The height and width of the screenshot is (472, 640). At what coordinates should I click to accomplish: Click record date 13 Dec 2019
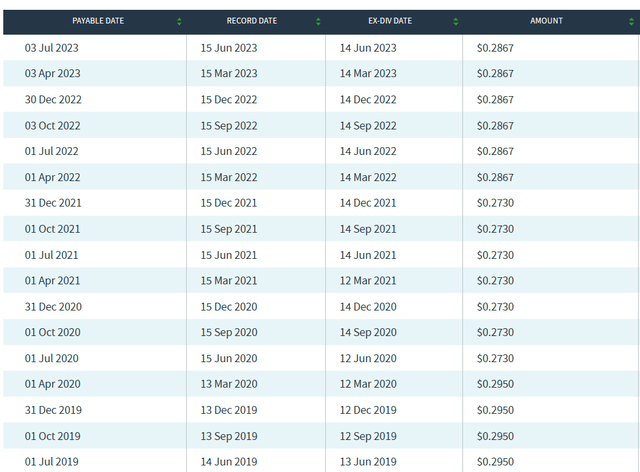[229, 410]
